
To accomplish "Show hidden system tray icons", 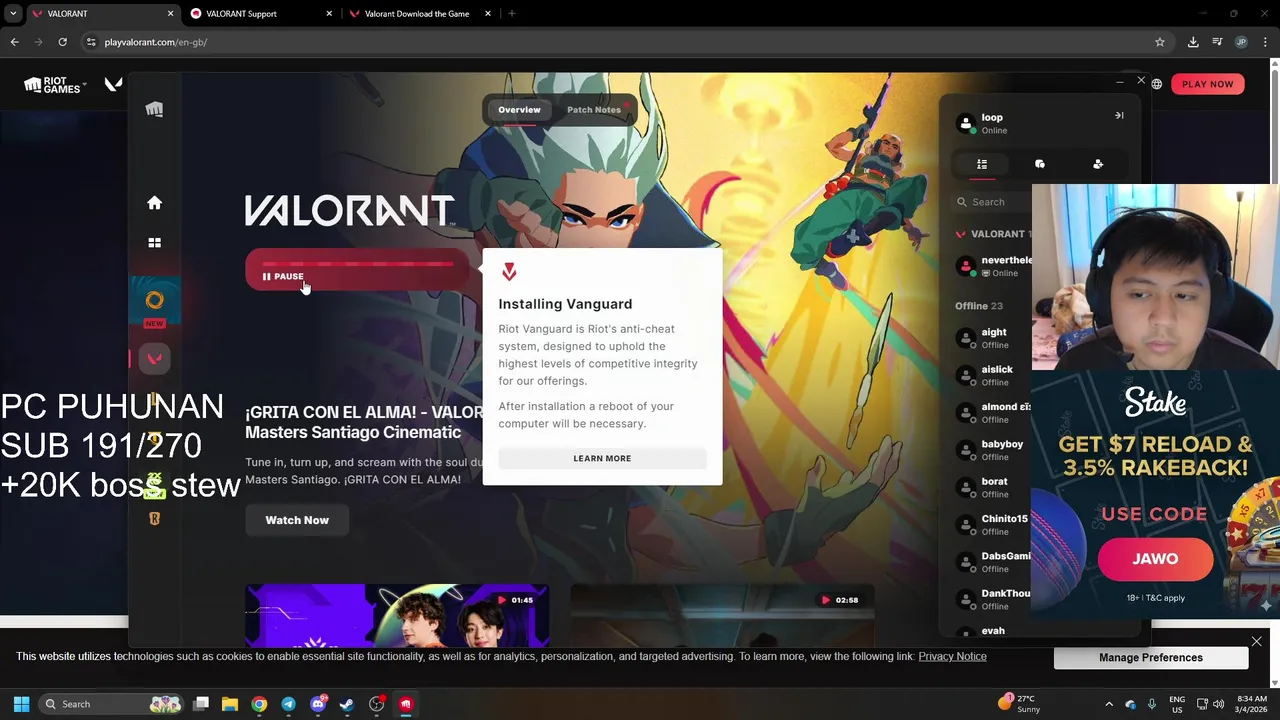I will (1108, 704).
